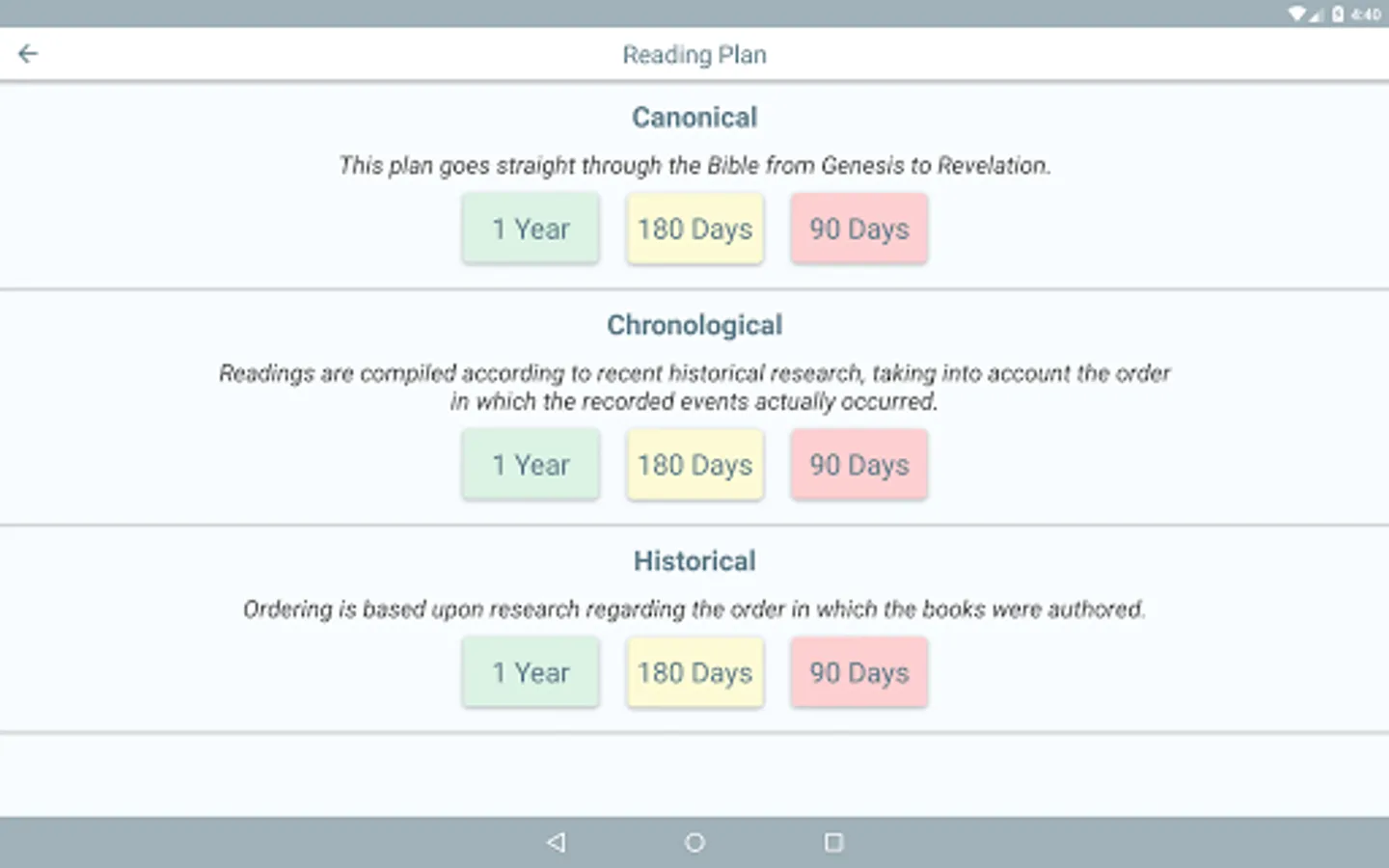Screen dimensions: 1389x868
Task: Tap the Historical section heading
Action: (694, 561)
